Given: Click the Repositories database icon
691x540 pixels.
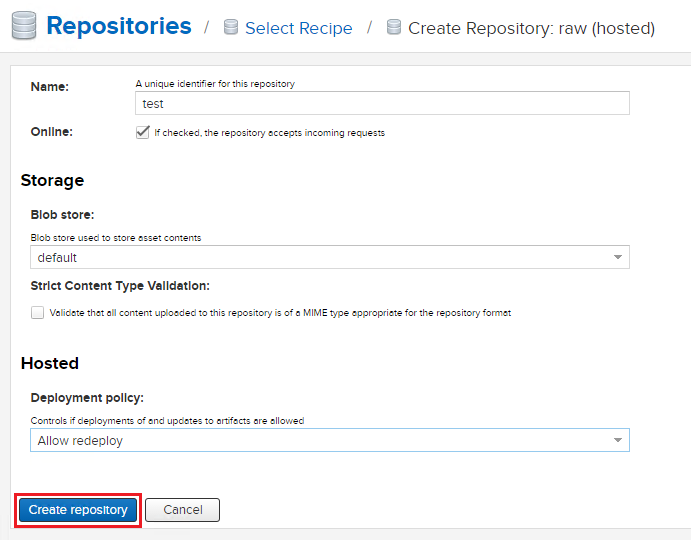Looking at the screenshot, I should pyautogui.click(x=24, y=25).
